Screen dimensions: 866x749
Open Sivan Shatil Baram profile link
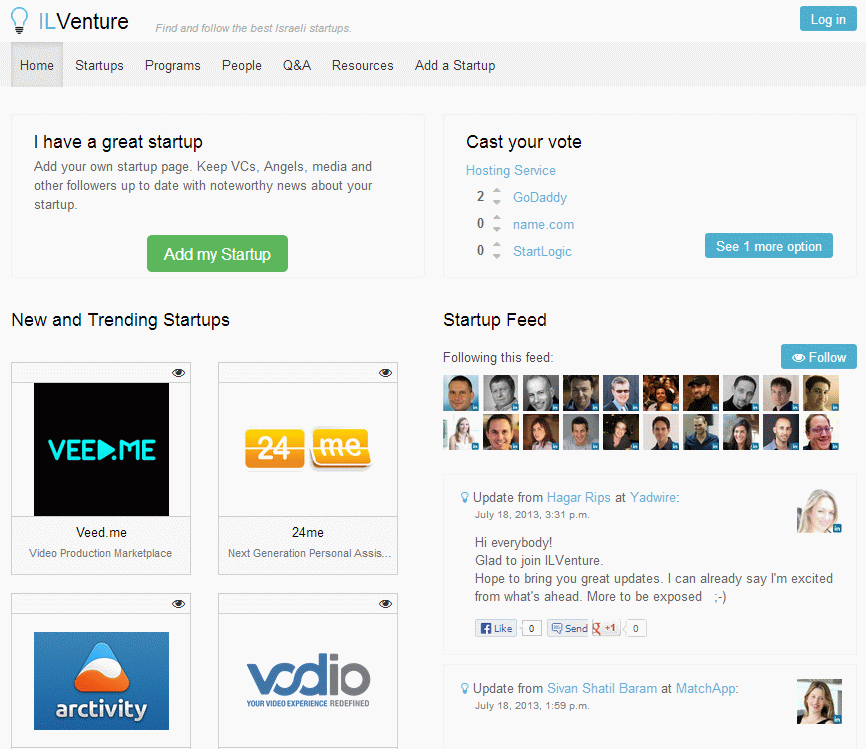(x=602, y=689)
